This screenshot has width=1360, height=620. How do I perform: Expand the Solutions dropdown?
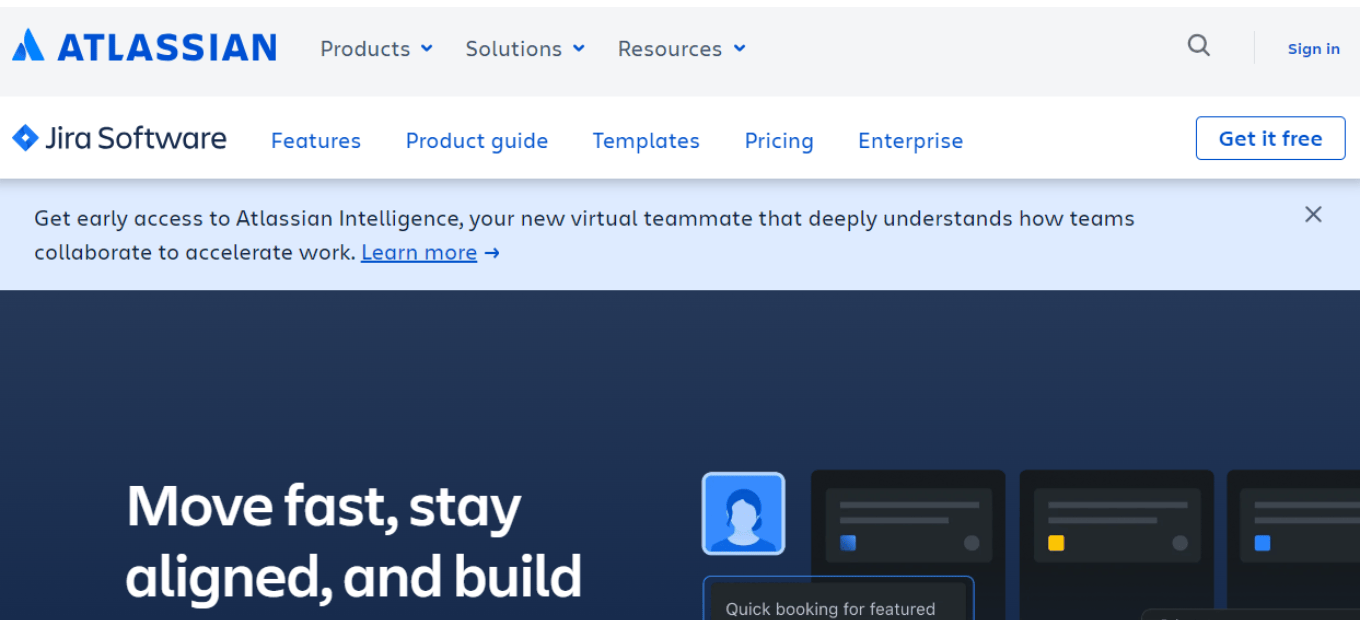(x=525, y=48)
